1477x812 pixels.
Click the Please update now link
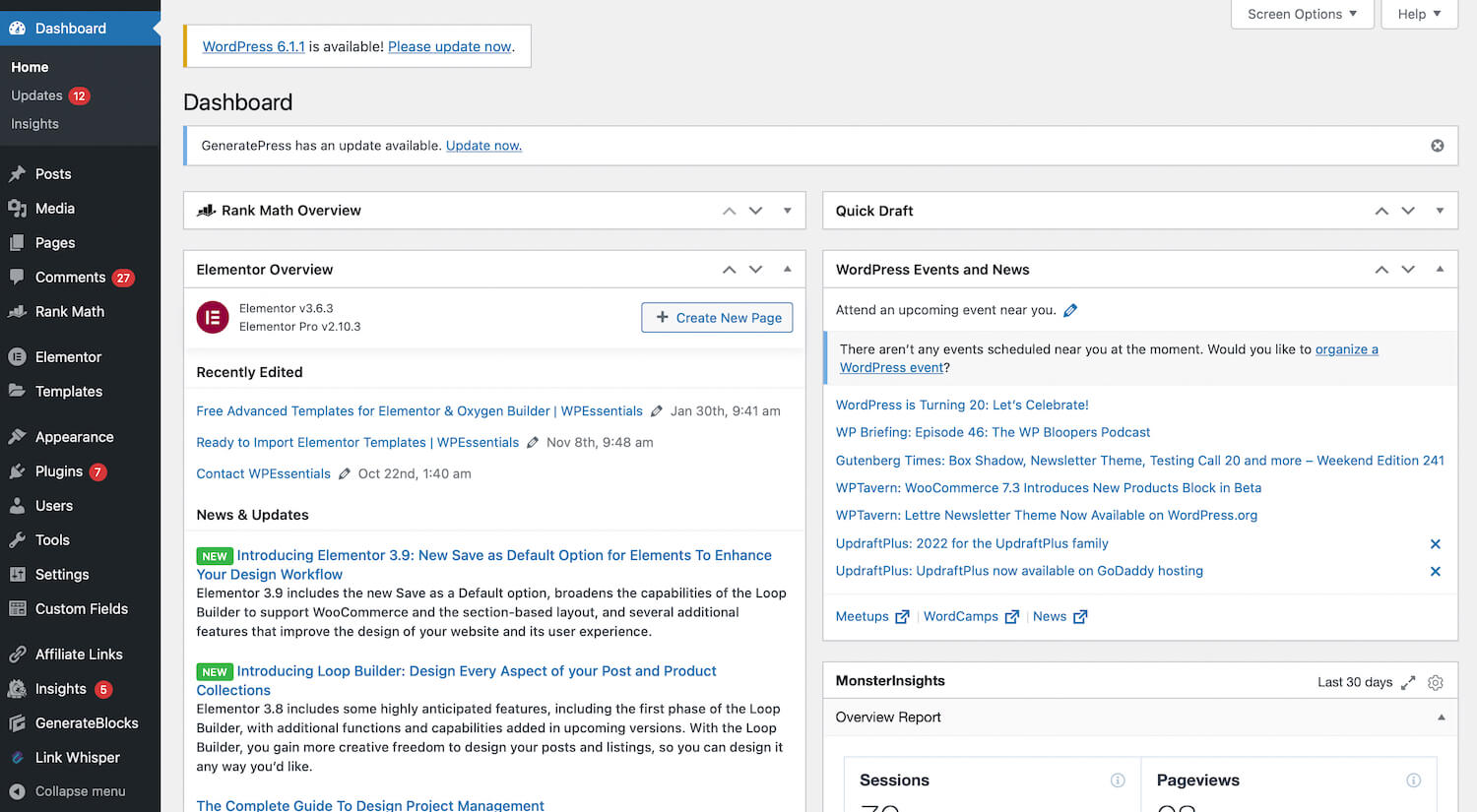tap(450, 46)
